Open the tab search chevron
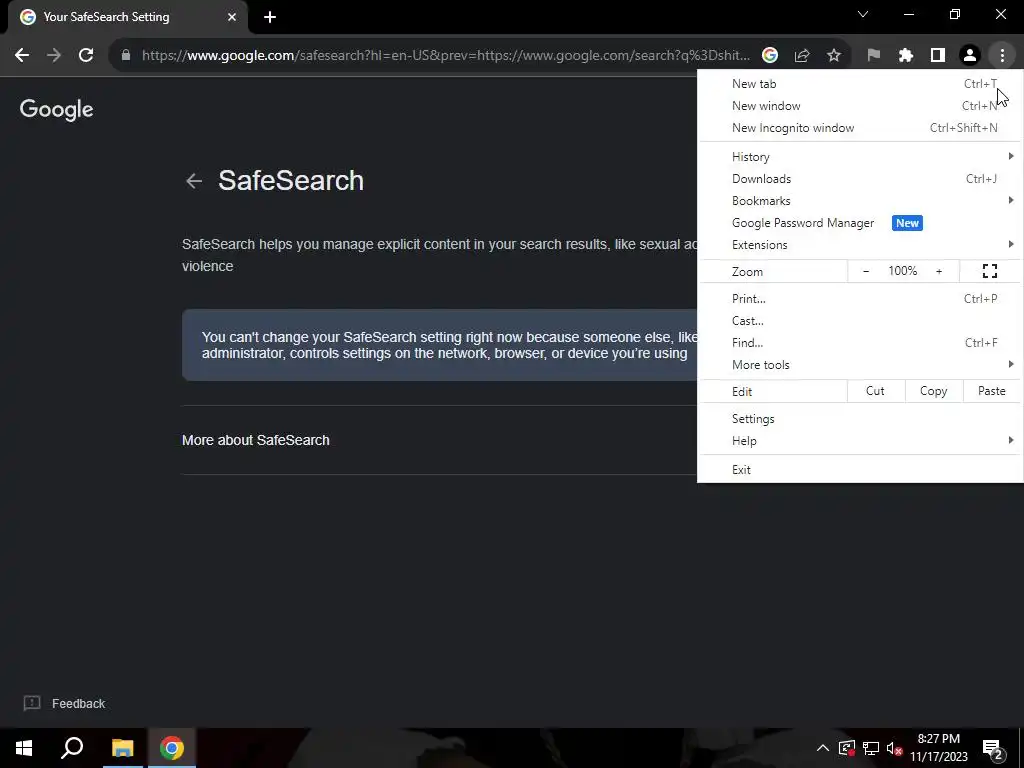Image resolution: width=1024 pixels, height=768 pixels. [x=863, y=14]
